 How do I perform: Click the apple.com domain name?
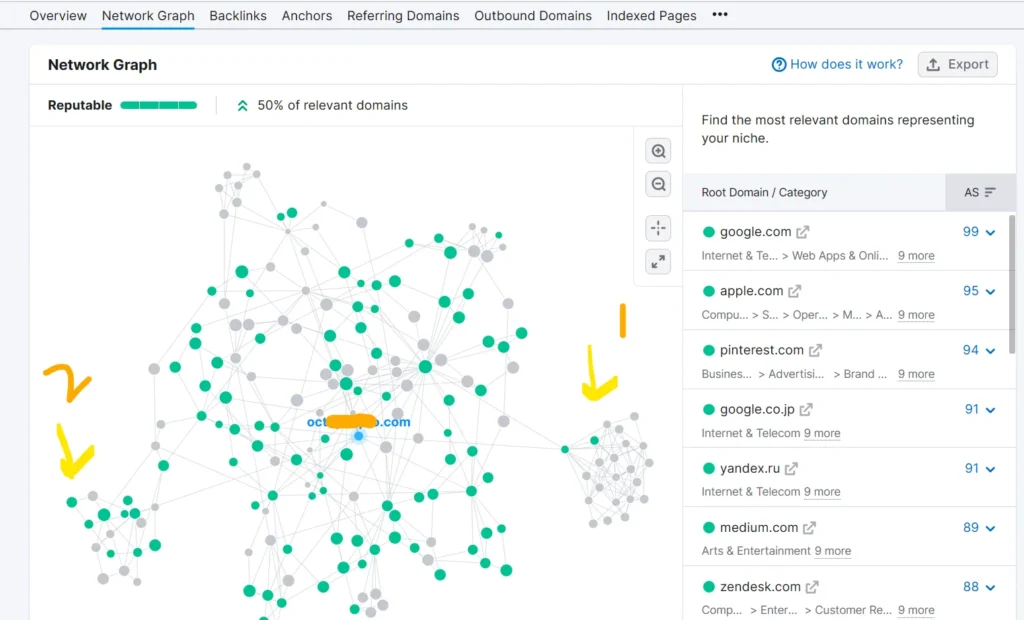point(752,291)
